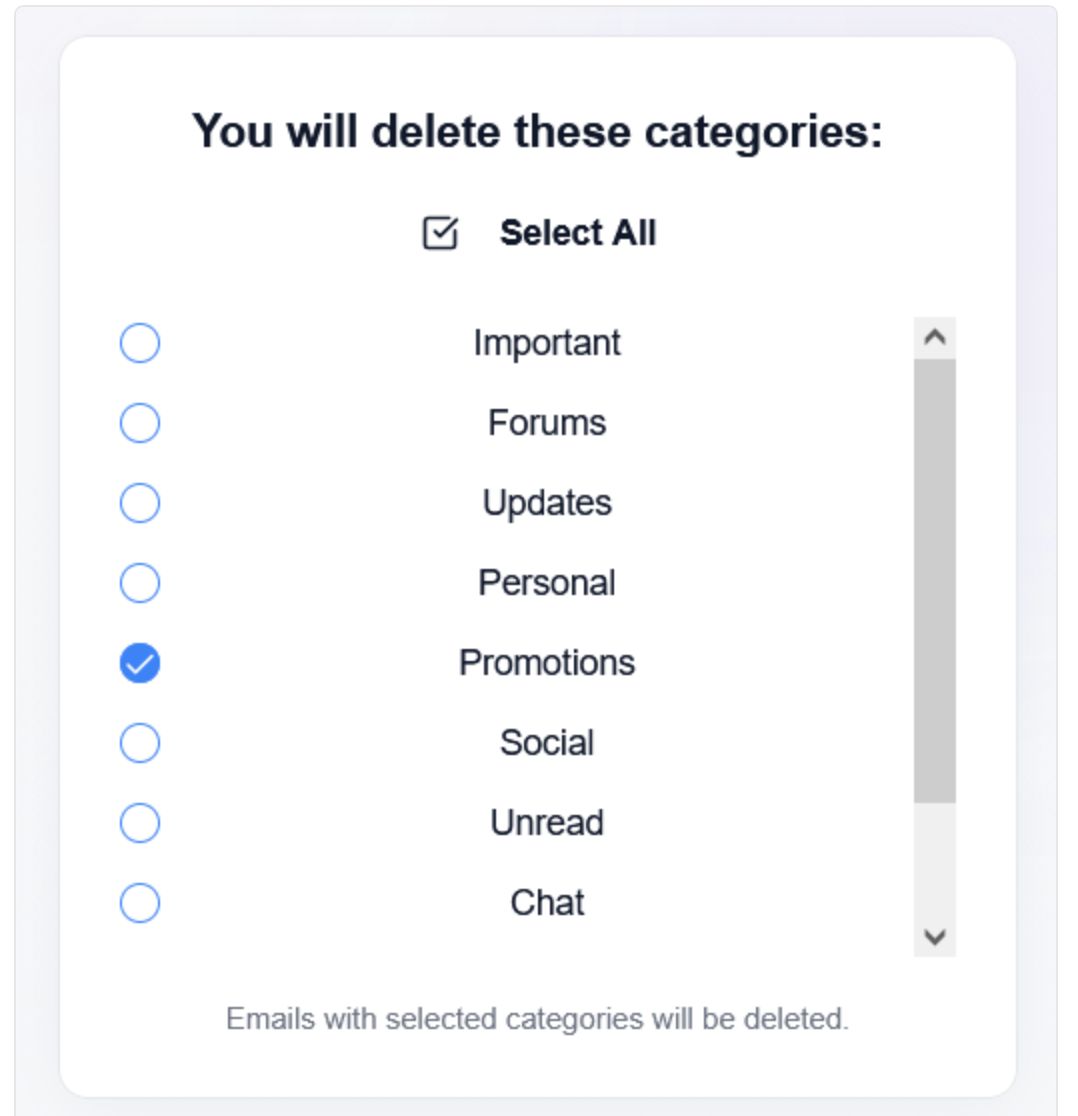
Task: Click the Unread label text
Action: pyautogui.click(x=547, y=823)
